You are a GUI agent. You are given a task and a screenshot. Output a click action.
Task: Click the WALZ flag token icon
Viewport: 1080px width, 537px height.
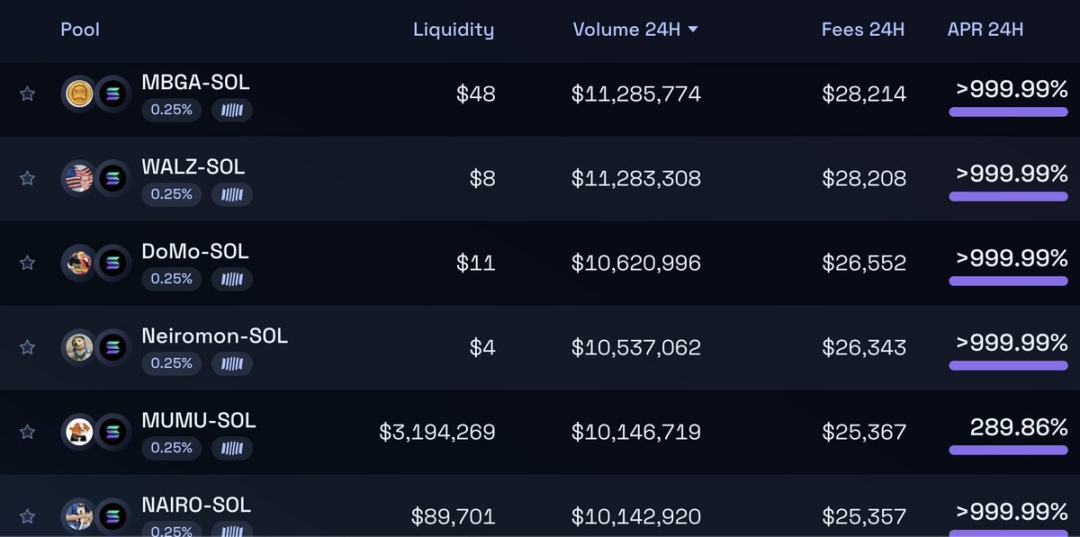(x=79, y=178)
